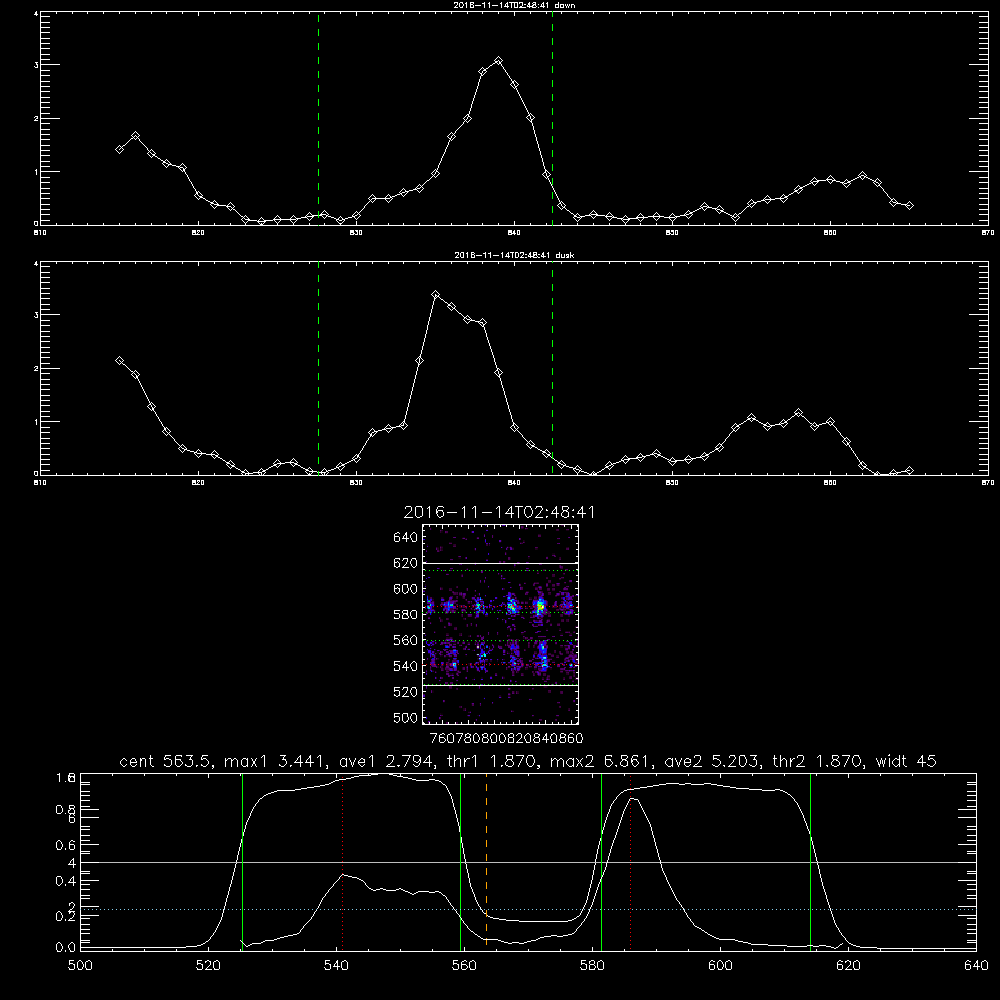
Task: Click the 2016-11-14T02:48:41 title above the heatmap image
Action: tap(499, 512)
